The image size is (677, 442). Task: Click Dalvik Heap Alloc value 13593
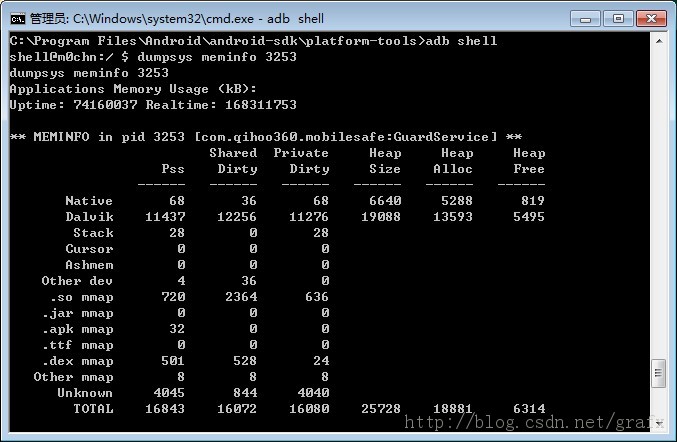pos(453,217)
